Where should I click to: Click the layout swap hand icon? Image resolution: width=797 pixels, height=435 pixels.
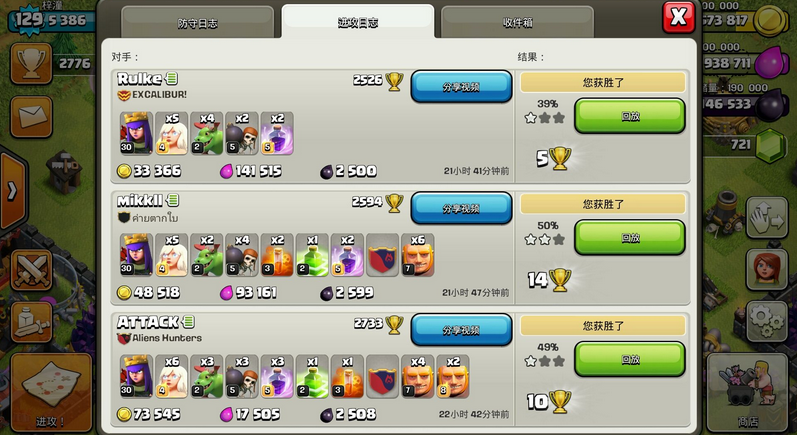click(767, 219)
